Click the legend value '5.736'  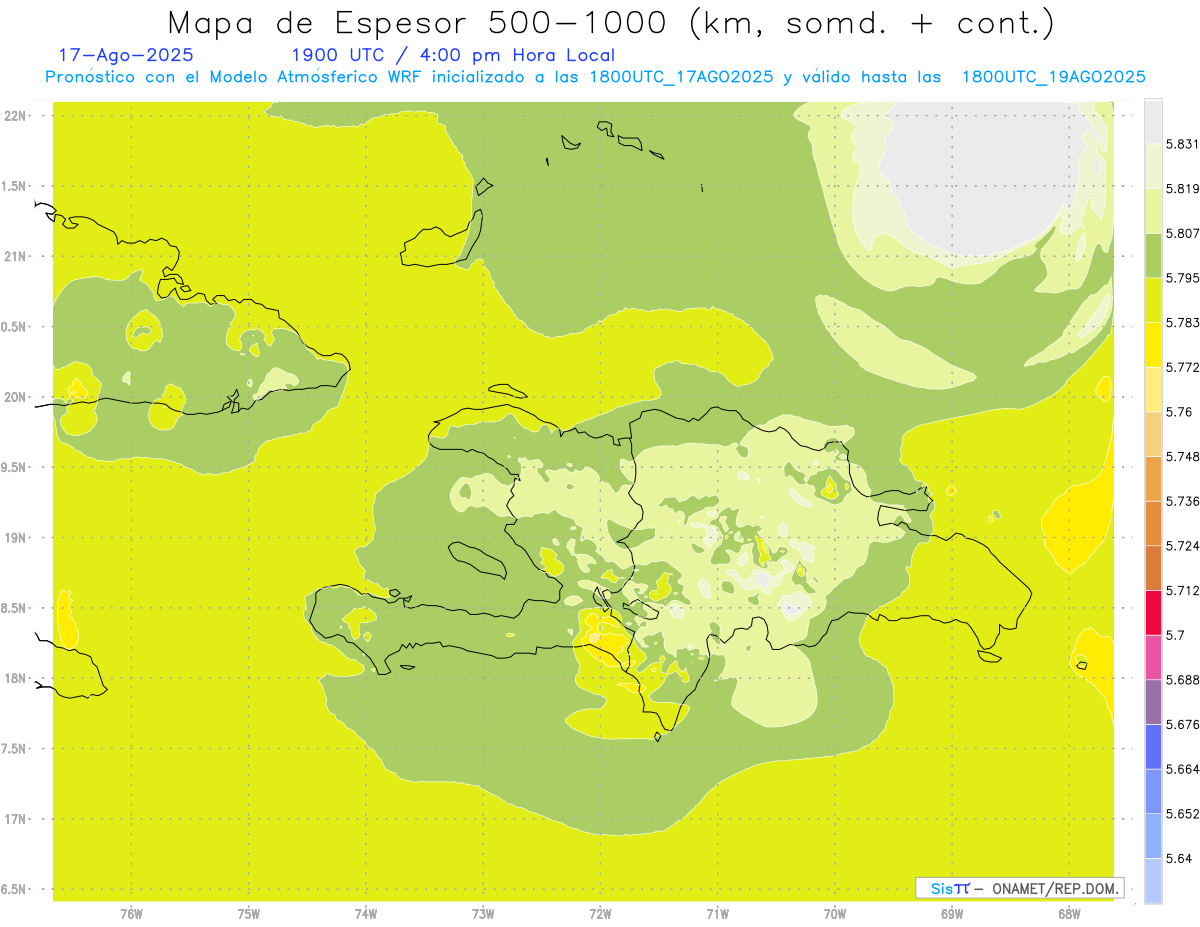pos(1183,501)
